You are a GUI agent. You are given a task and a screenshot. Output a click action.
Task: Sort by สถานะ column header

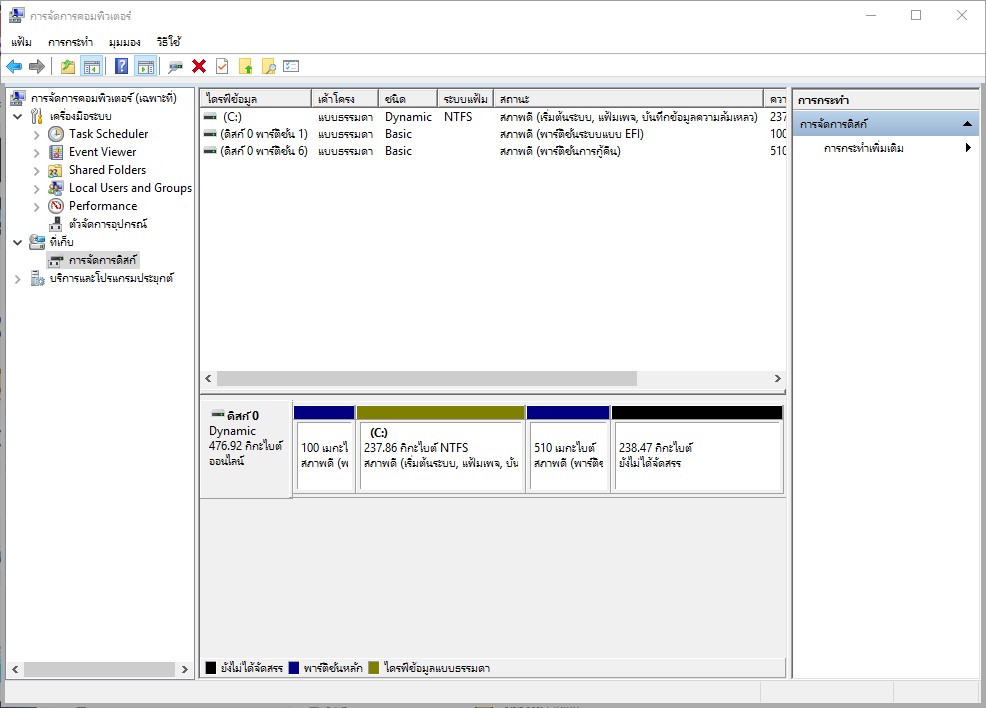629,99
